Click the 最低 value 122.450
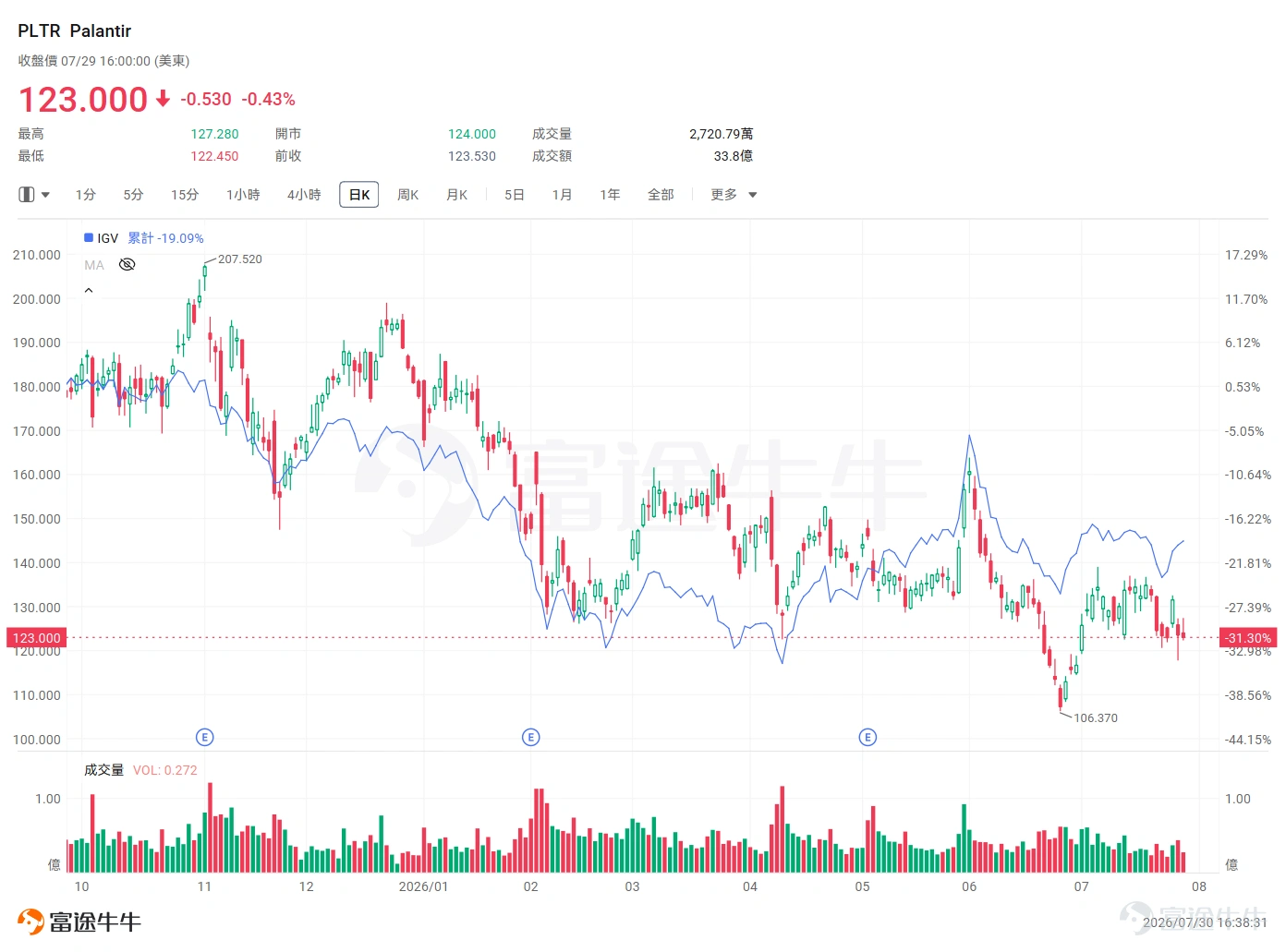 [x=214, y=156]
